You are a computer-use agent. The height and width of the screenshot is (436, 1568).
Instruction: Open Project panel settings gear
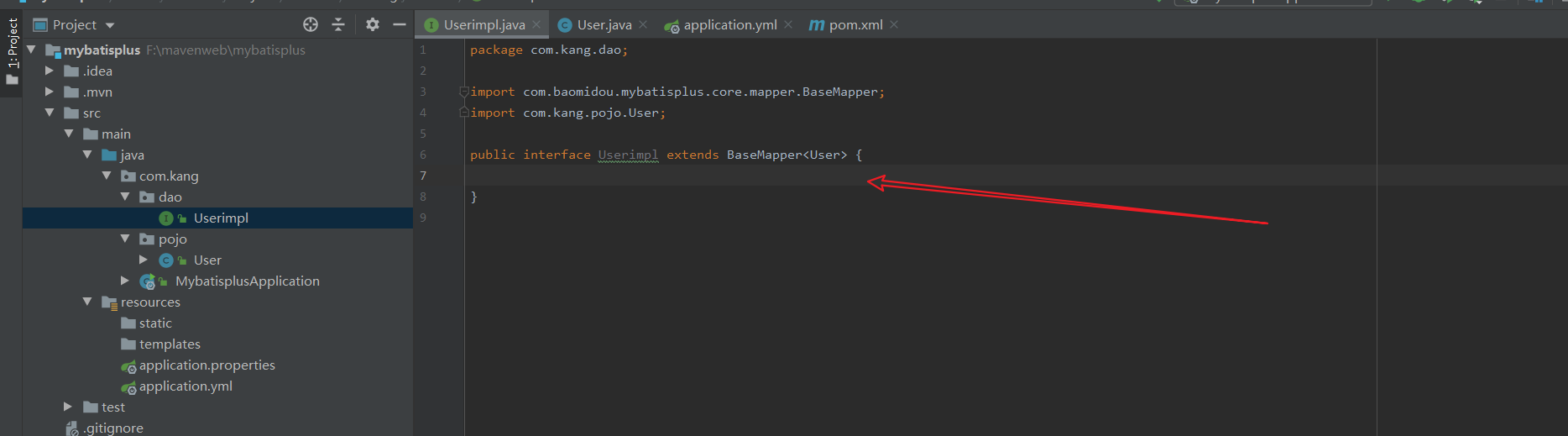click(373, 24)
